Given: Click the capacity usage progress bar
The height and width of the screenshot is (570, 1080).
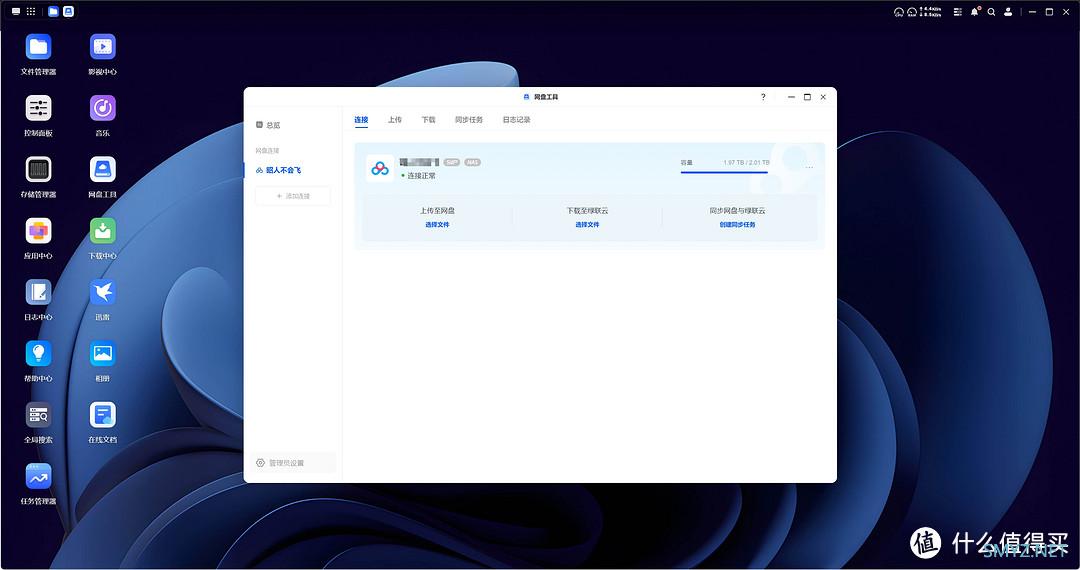Looking at the screenshot, I should (x=725, y=172).
